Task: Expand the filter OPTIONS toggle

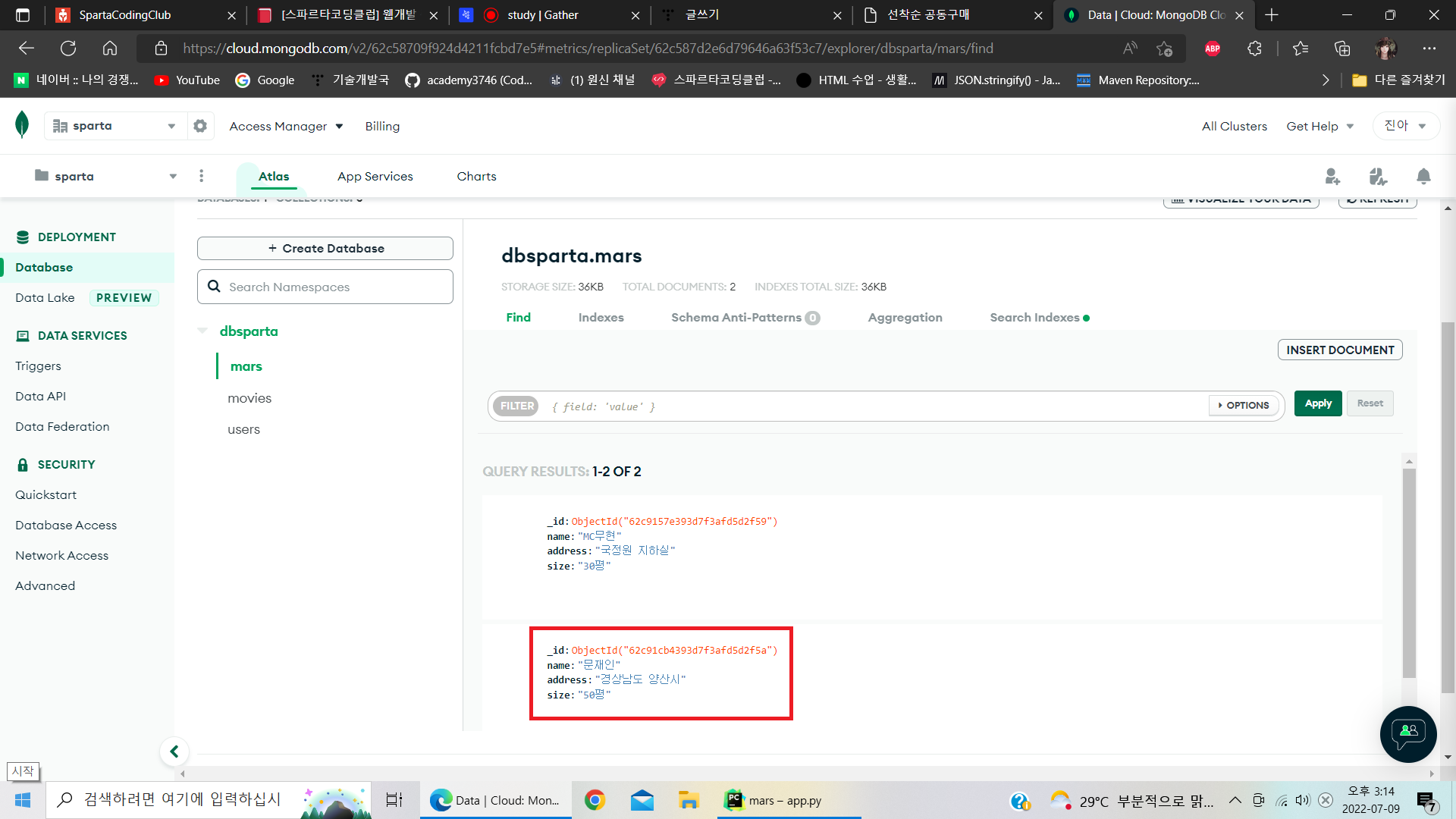Action: [x=1244, y=406]
